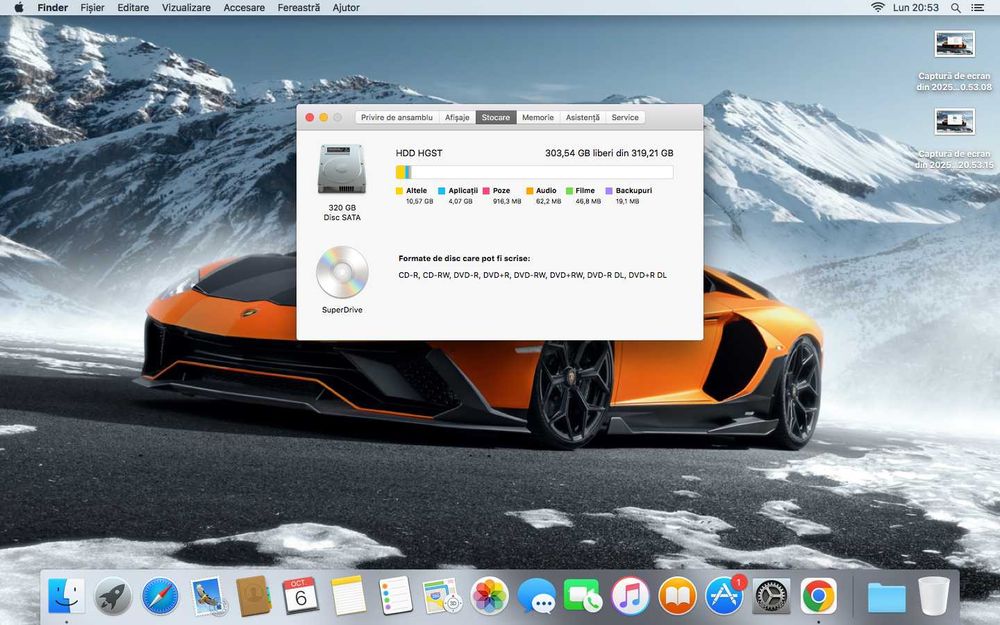Open Reminders list icon in Dock
This screenshot has height=625, width=1000.
(395, 597)
